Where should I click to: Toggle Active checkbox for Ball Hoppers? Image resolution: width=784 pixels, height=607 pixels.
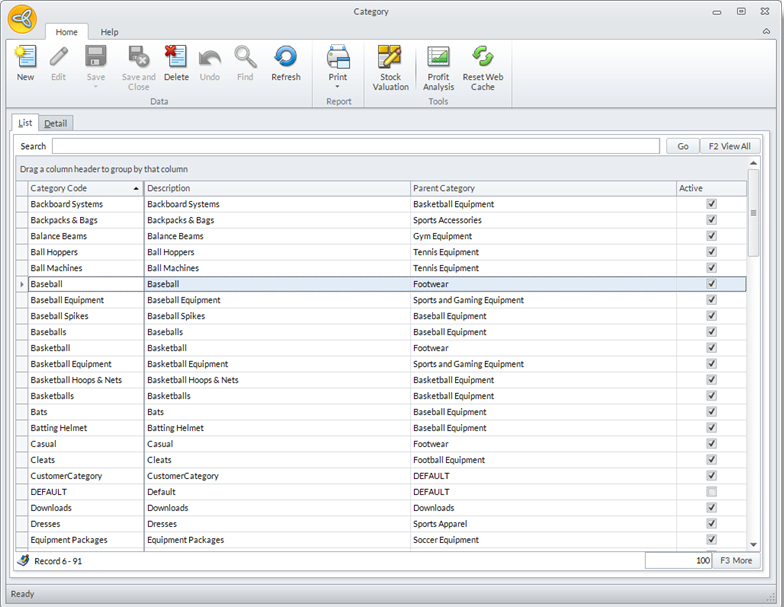(x=712, y=252)
